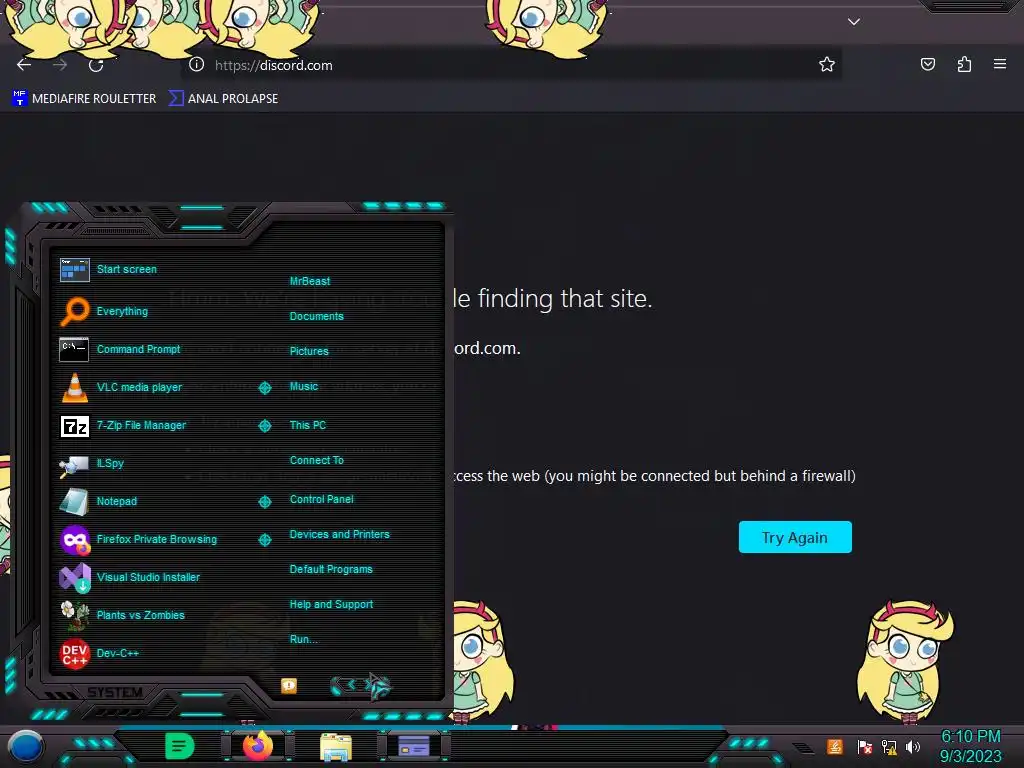Viewport: 1024px width, 768px height.
Task: Open Pictures from start menu
Action: (309, 351)
